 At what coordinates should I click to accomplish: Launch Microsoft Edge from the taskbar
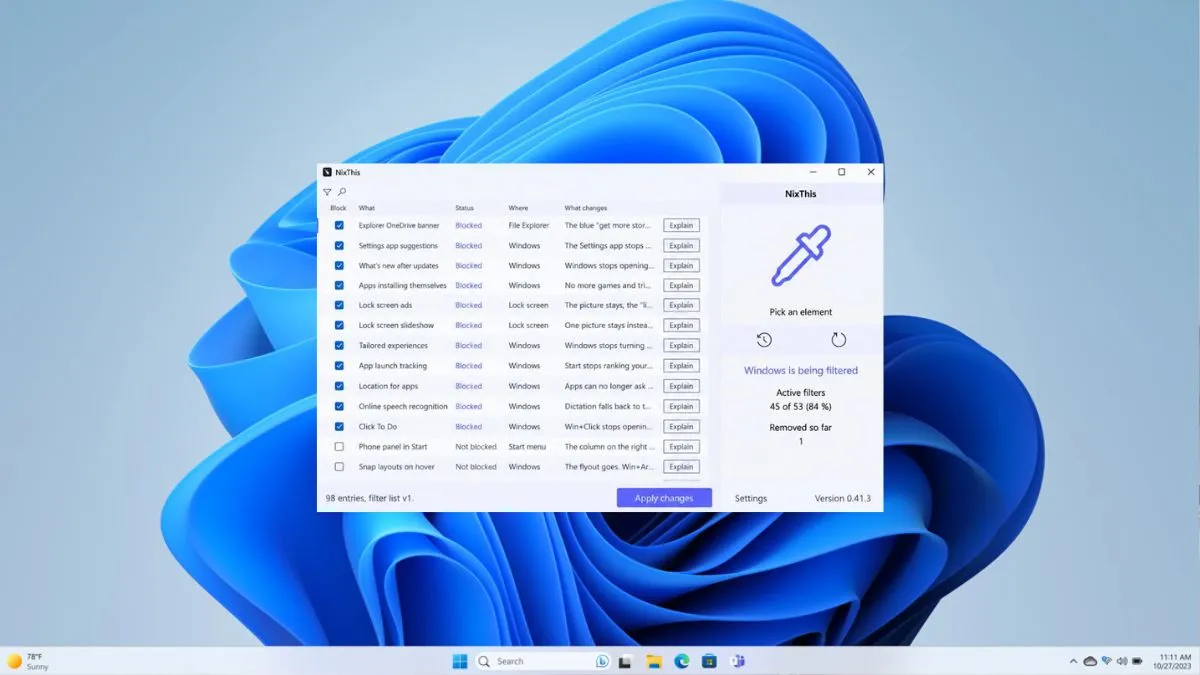(682, 661)
